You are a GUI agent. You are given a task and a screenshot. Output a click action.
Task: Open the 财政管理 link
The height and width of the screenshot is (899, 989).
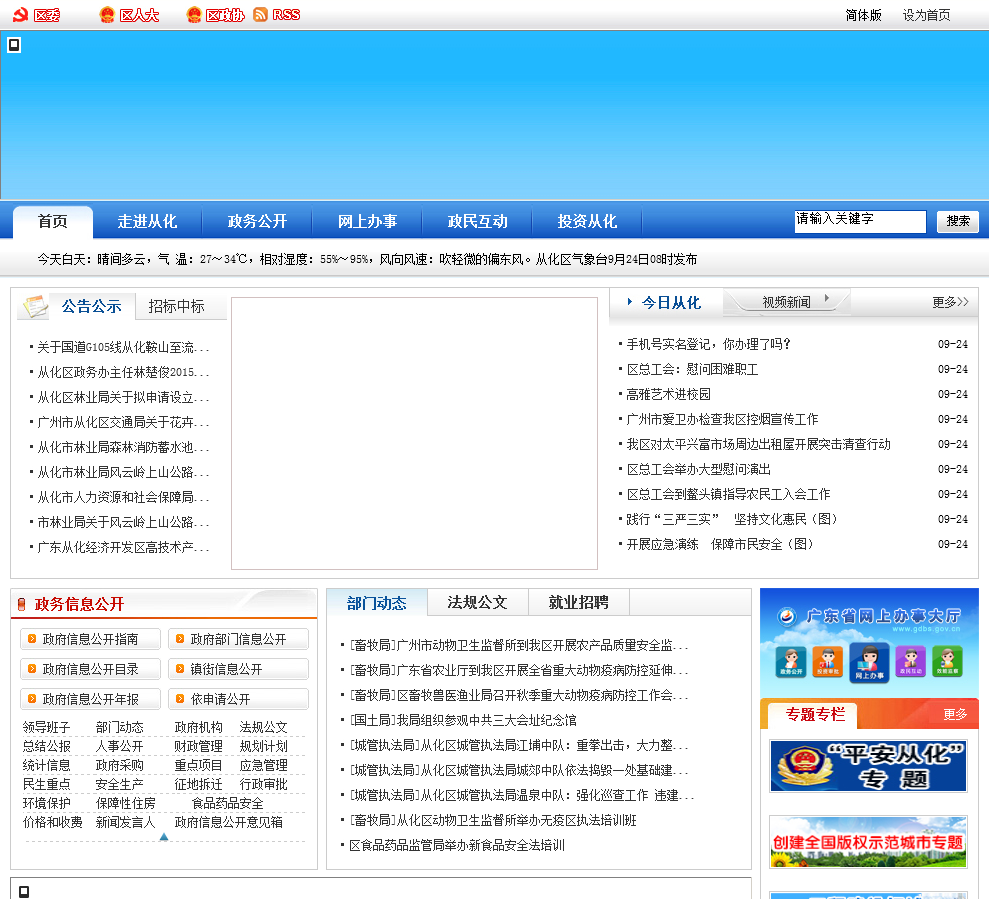pyautogui.click(x=199, y=746)
